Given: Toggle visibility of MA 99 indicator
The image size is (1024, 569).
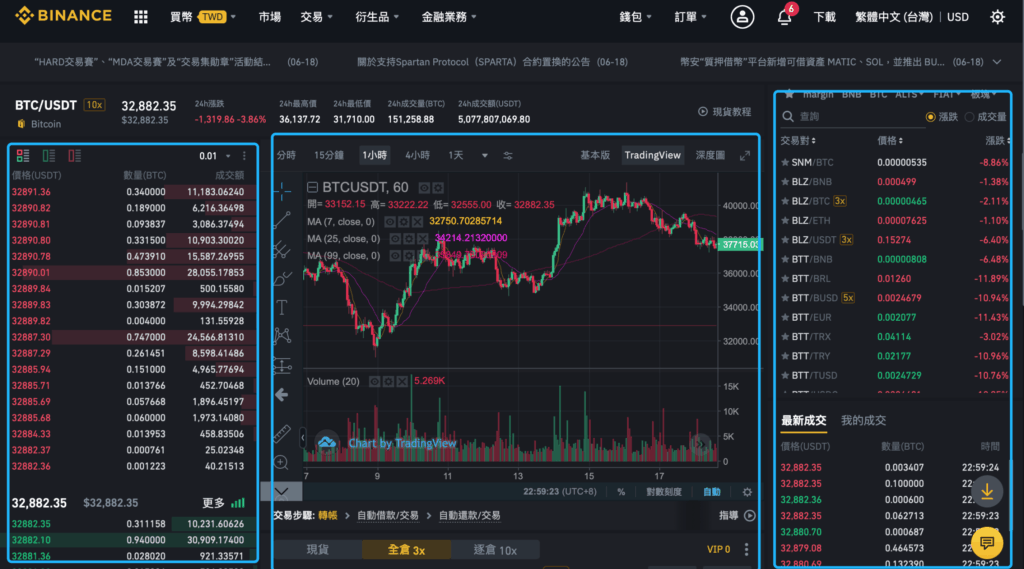Looking at the screenshot, I should coord(395,256).
